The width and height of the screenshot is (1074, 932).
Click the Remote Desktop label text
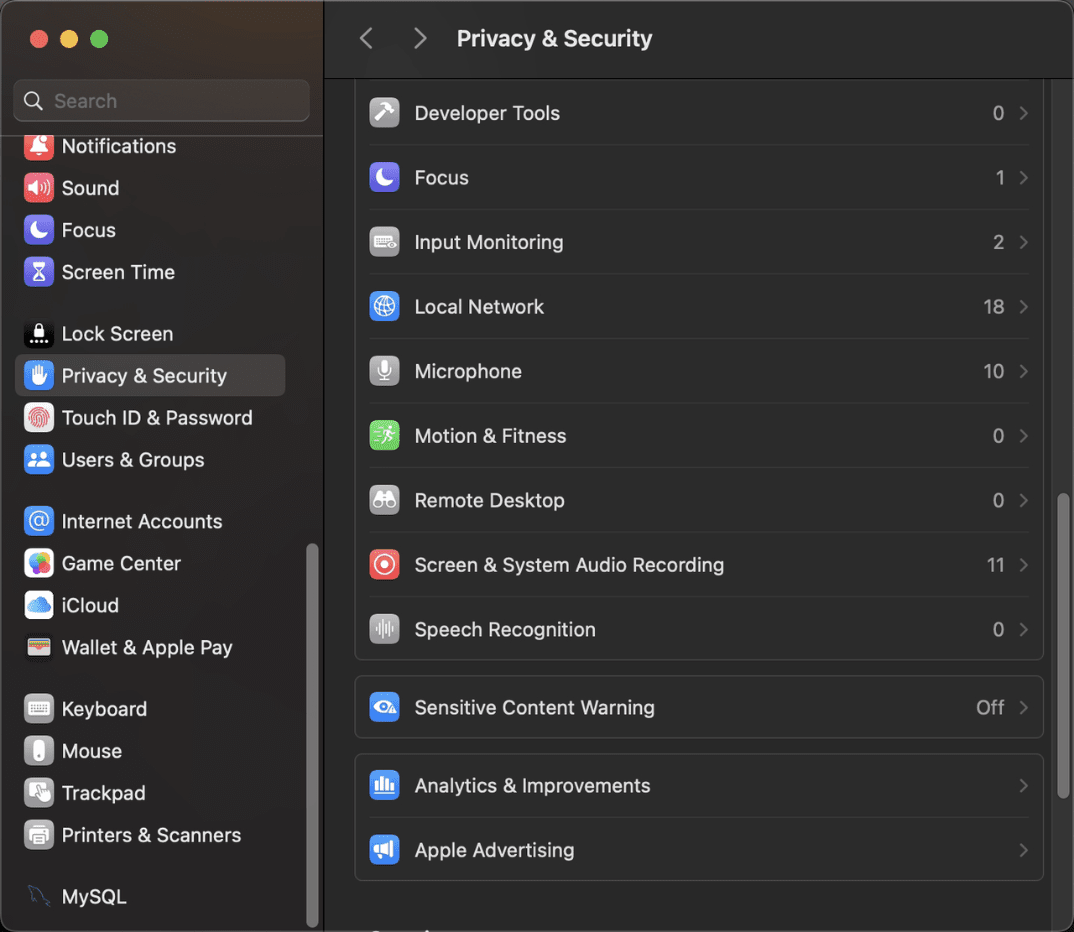point(490,500)
